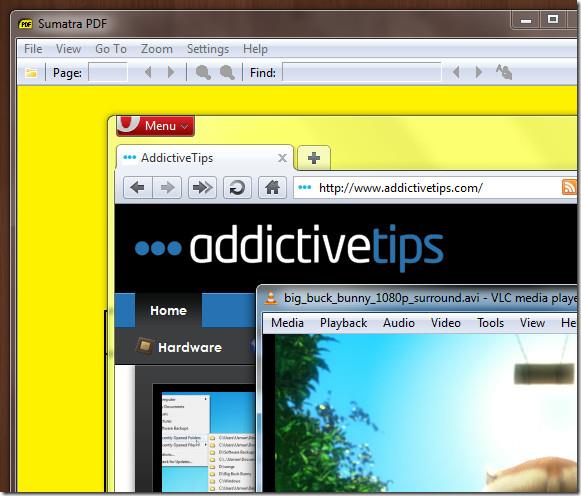Viewport: 581px width, 496px height.
Task: Click the first magnifier zoom icon
Action: click(203, 73)
